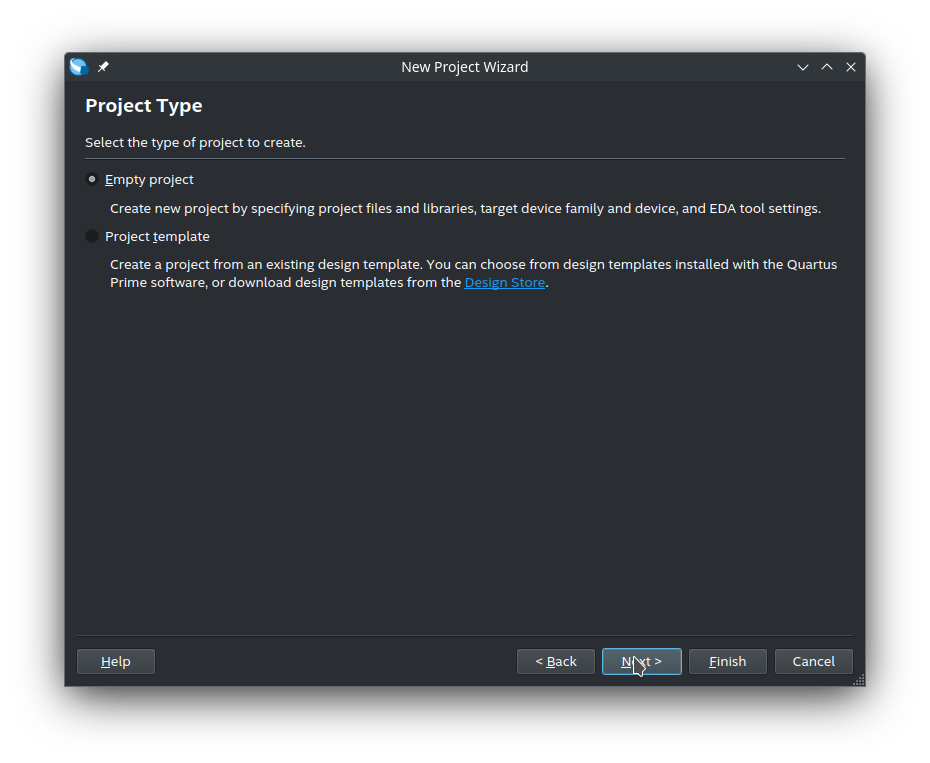
Task: Go to previous page with Back button
Action: (x=556, y=662)
